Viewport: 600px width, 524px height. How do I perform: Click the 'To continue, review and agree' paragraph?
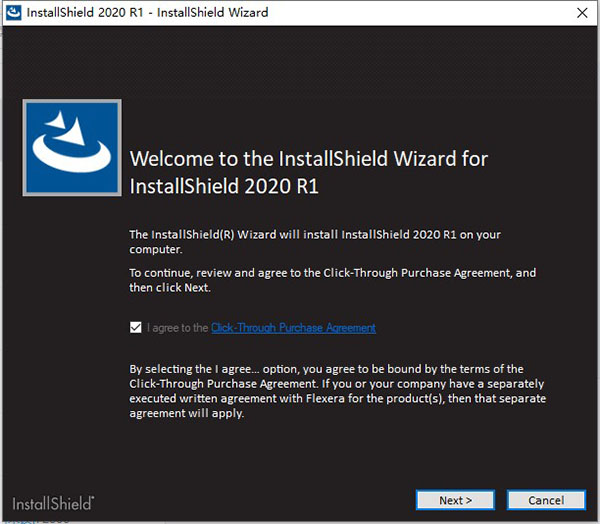(x=333, y=279)
